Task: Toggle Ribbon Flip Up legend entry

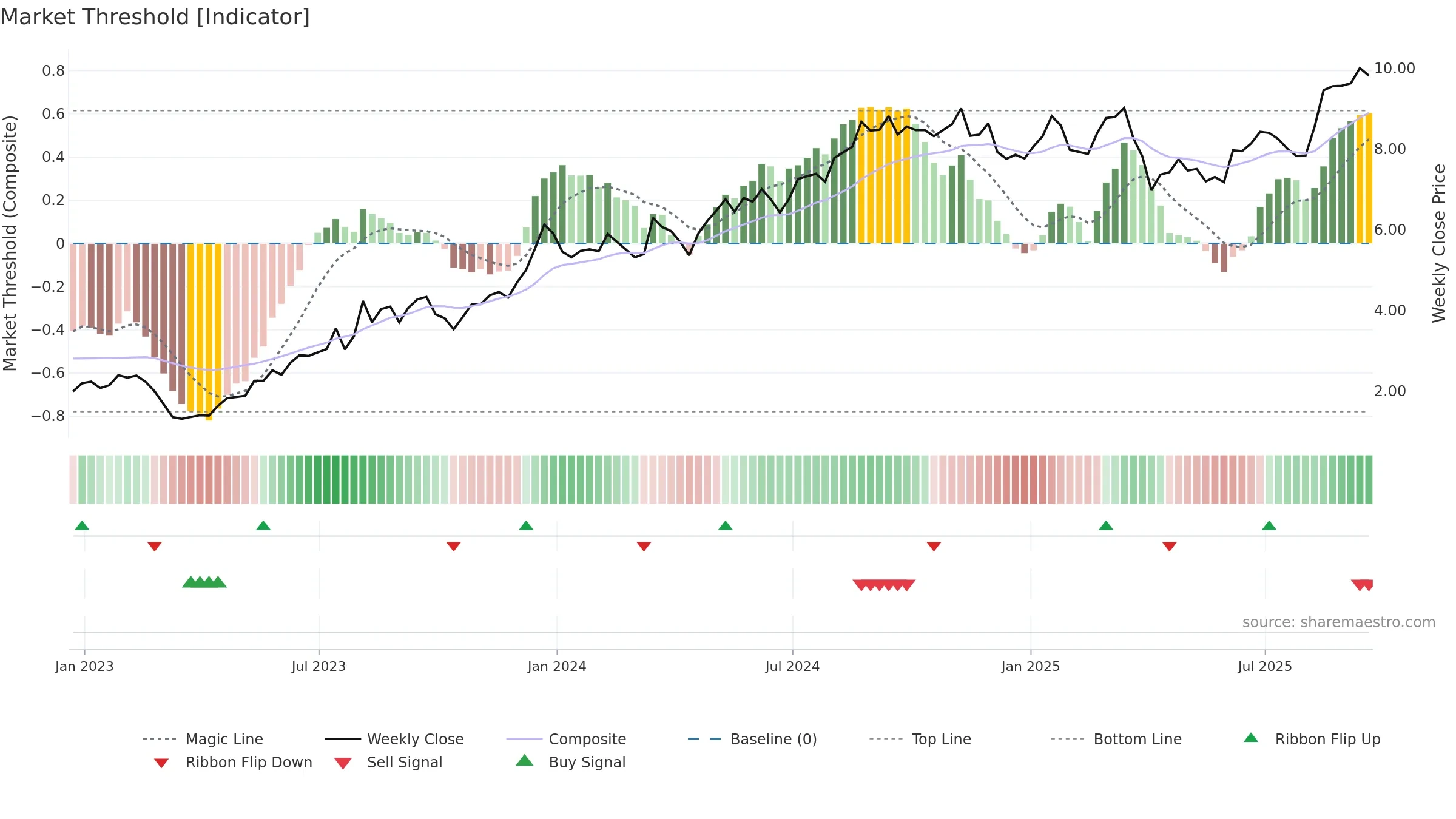Action: [1312, 739]
